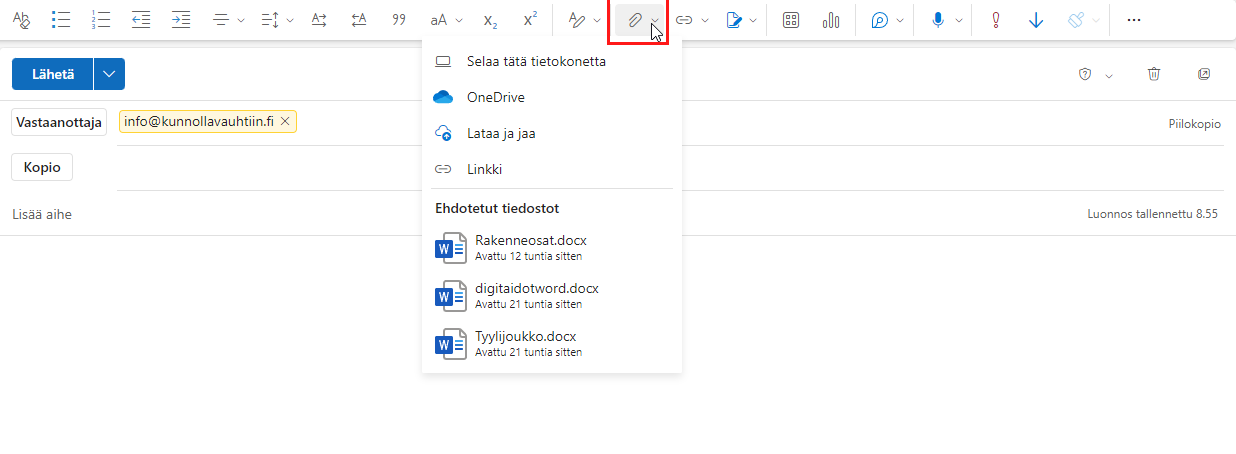The height and width of the screenshot is (454, 1236).
Task: Attach suggested file digitaidotword.docx
Action: [552, 296]
